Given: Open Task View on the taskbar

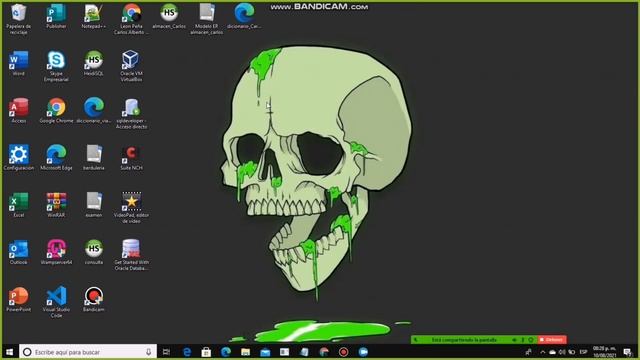Looking at the screenshot, I should (x=166, y=352).
